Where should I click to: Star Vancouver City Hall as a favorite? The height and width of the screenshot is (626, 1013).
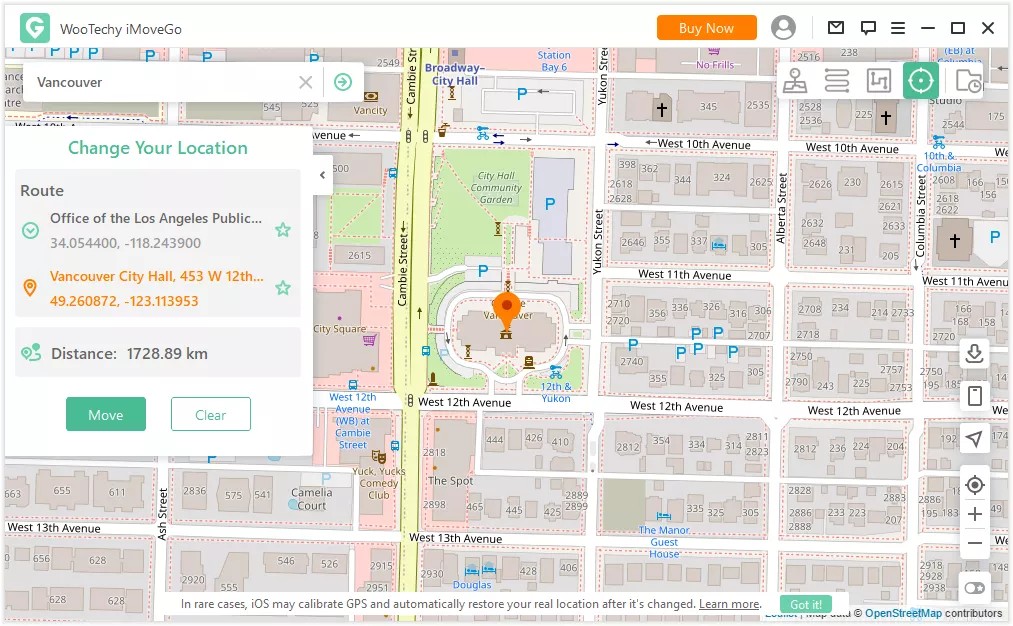point(283,288)
